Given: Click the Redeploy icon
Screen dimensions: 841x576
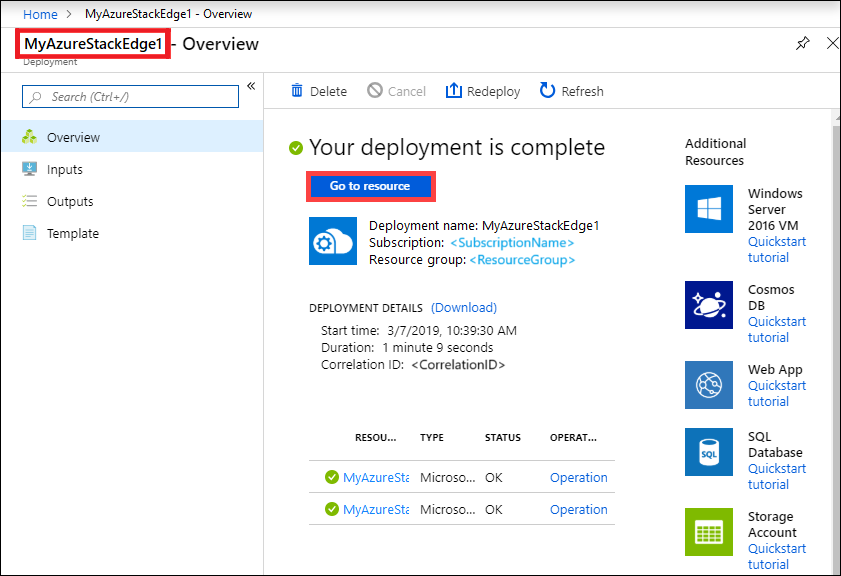Looking at the screenshot, I should [455, 91].
